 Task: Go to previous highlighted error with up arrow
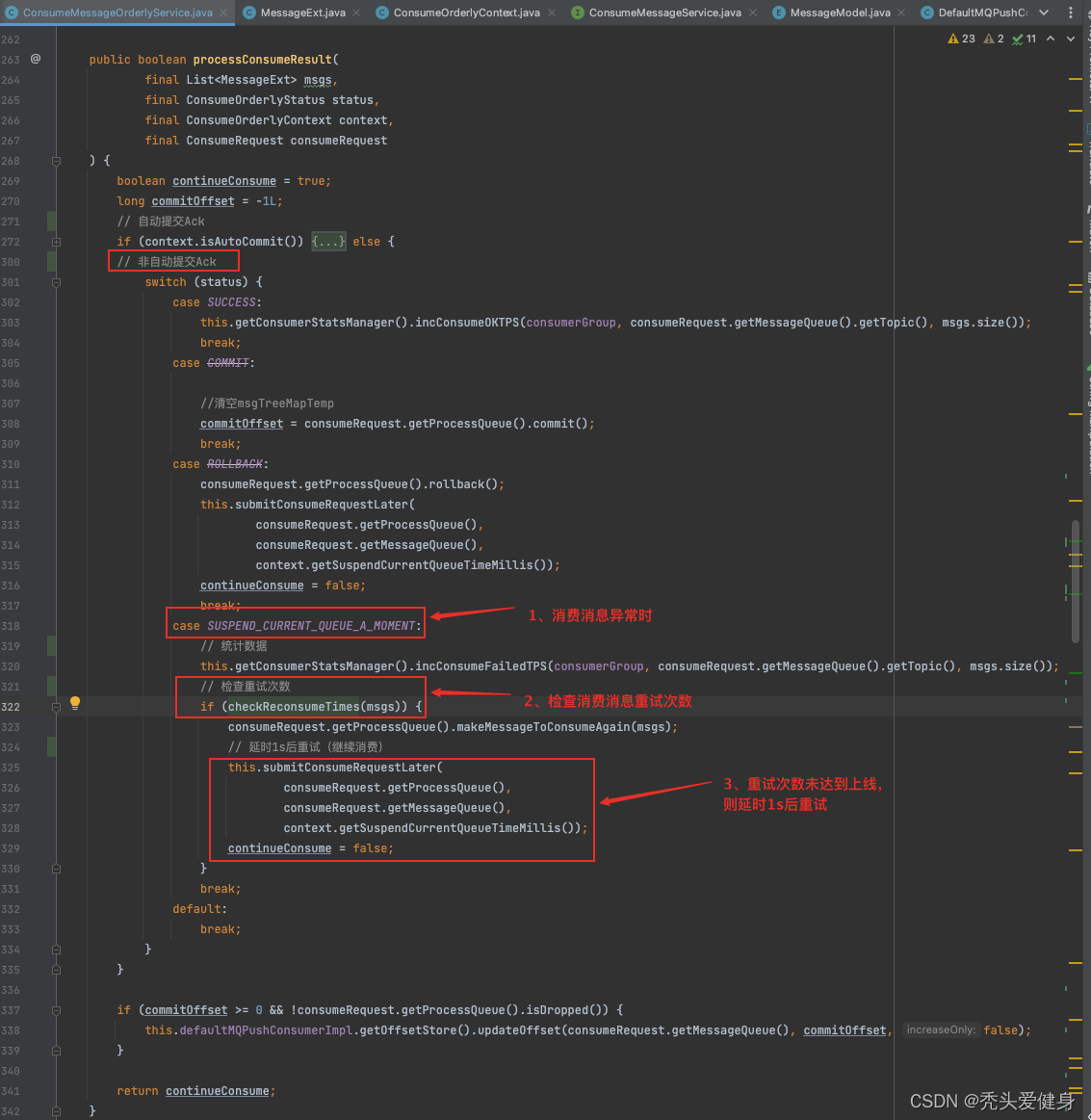[x=1051, y=39]
